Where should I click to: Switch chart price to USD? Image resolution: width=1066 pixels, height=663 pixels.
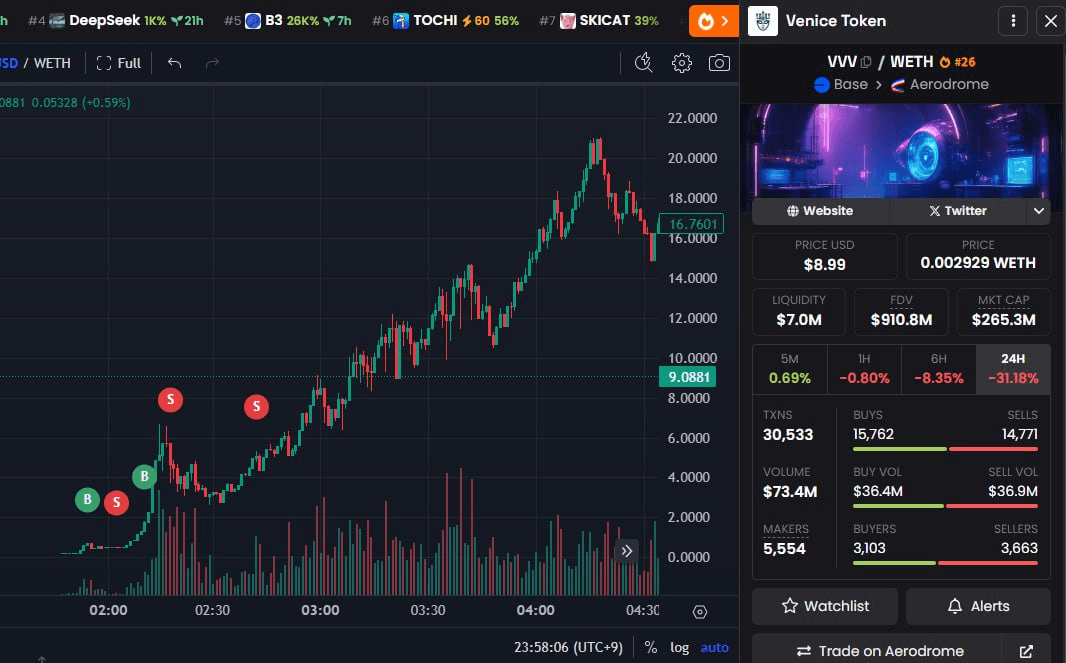(x=9, y=63)
